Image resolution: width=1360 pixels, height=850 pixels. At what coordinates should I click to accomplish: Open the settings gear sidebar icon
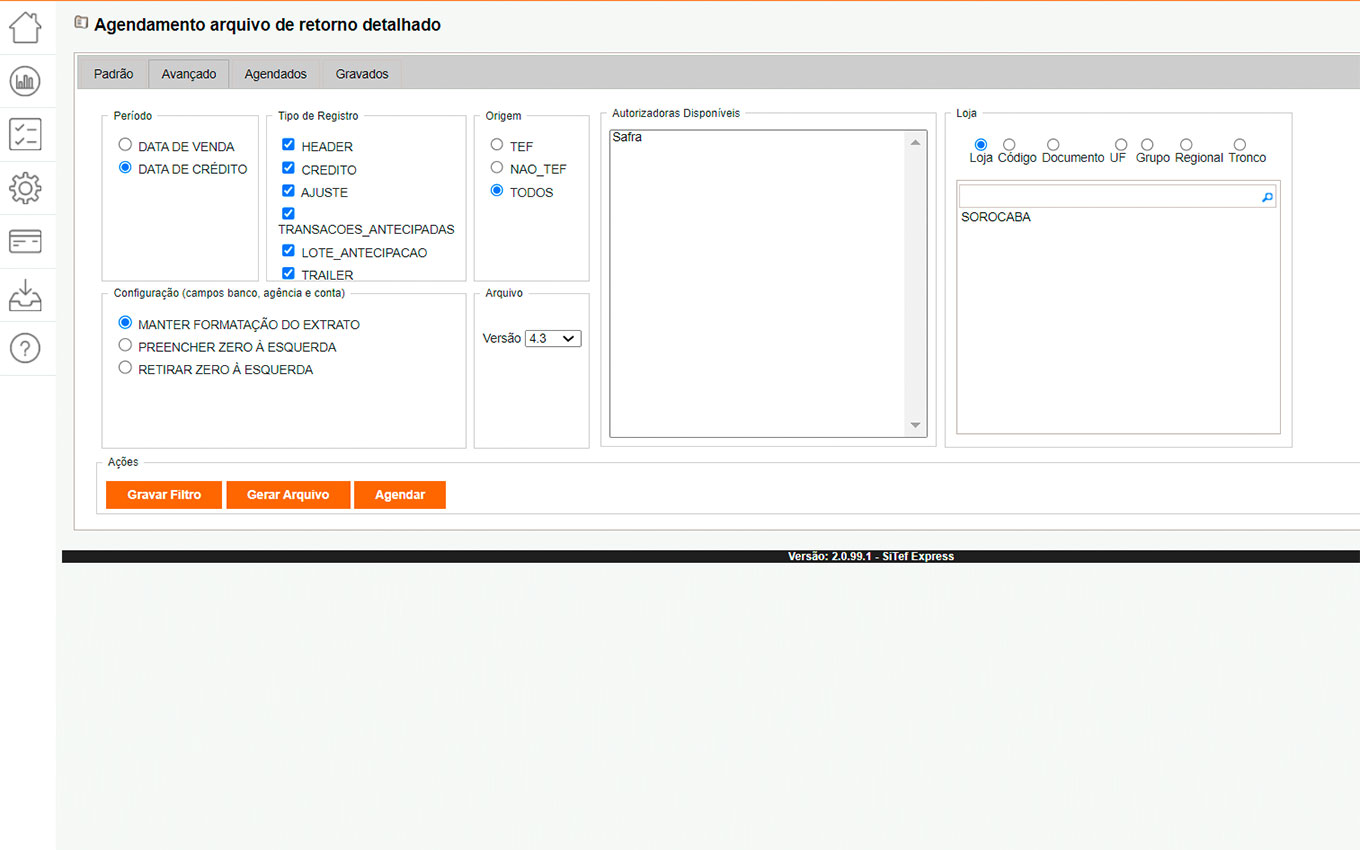click(x=25, y=188)
